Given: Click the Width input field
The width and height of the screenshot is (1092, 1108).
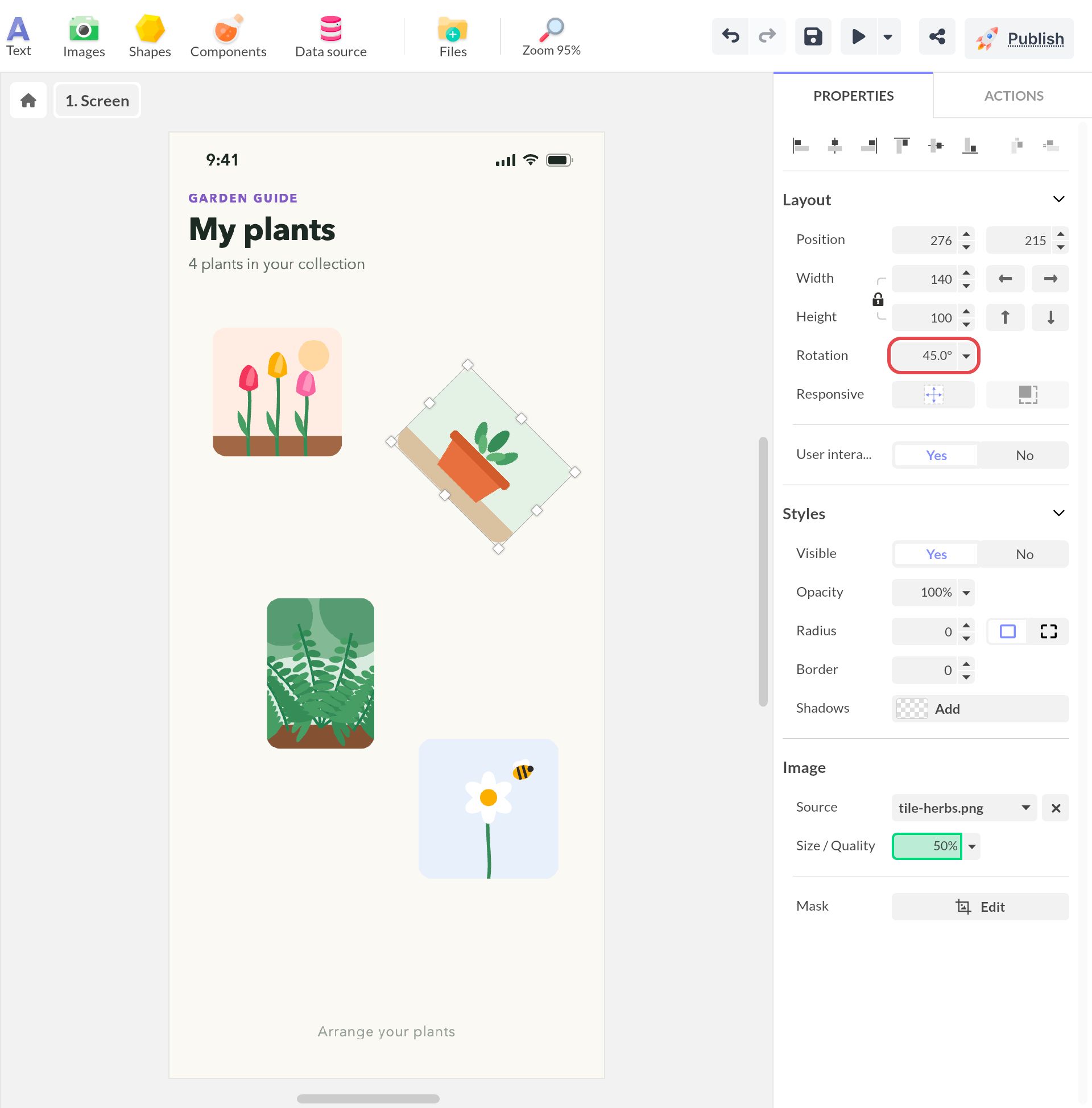Looking at the screenshot, I should [924, 279].
